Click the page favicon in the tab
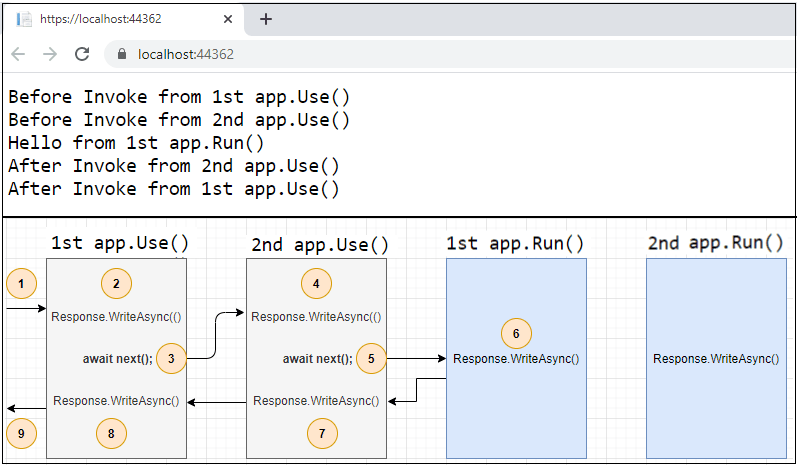This screenshot has height=465, width=797. click(x=24, y=19)
